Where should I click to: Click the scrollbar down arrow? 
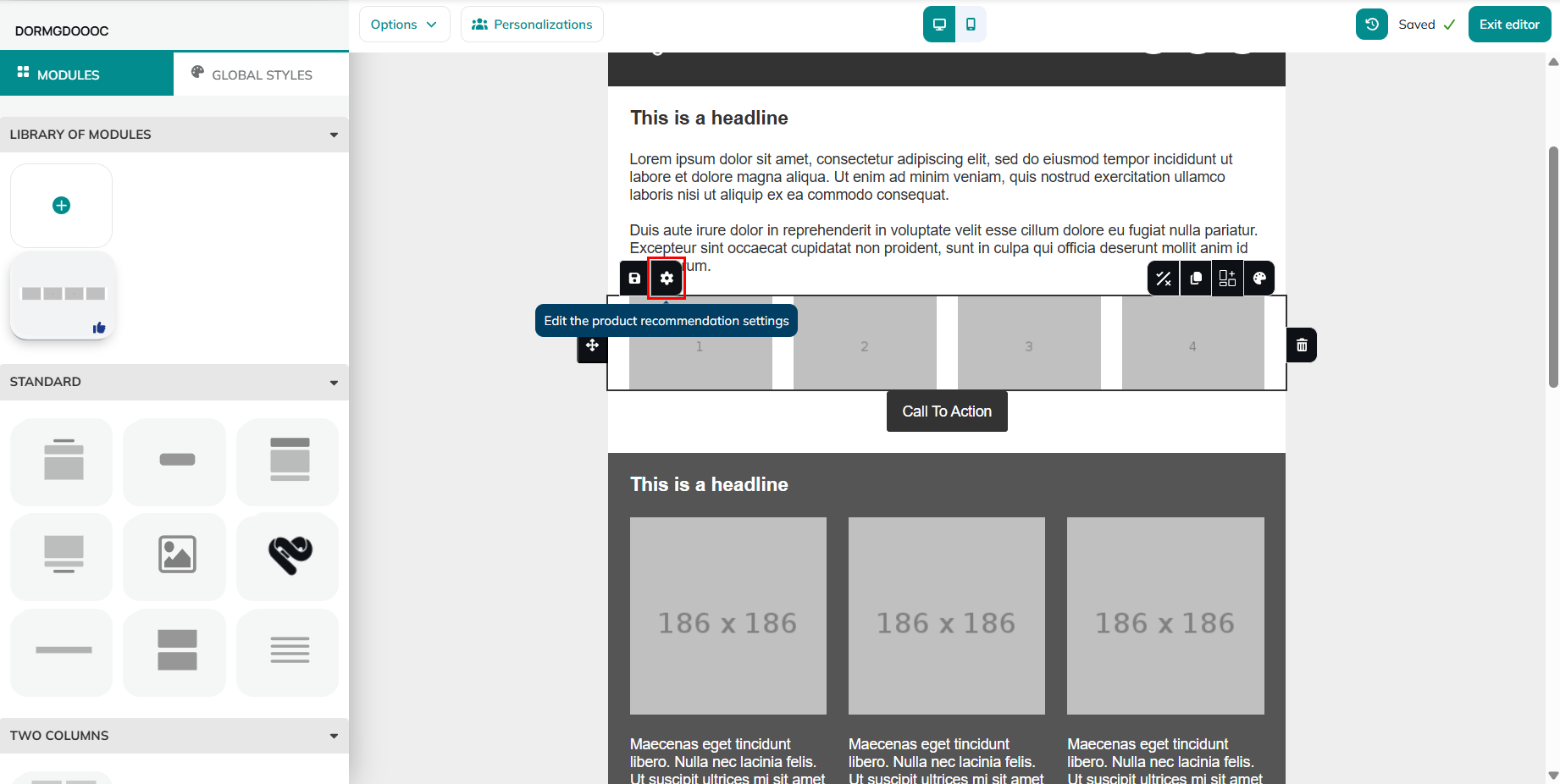pyautogui.click(x=1553, y=776)
